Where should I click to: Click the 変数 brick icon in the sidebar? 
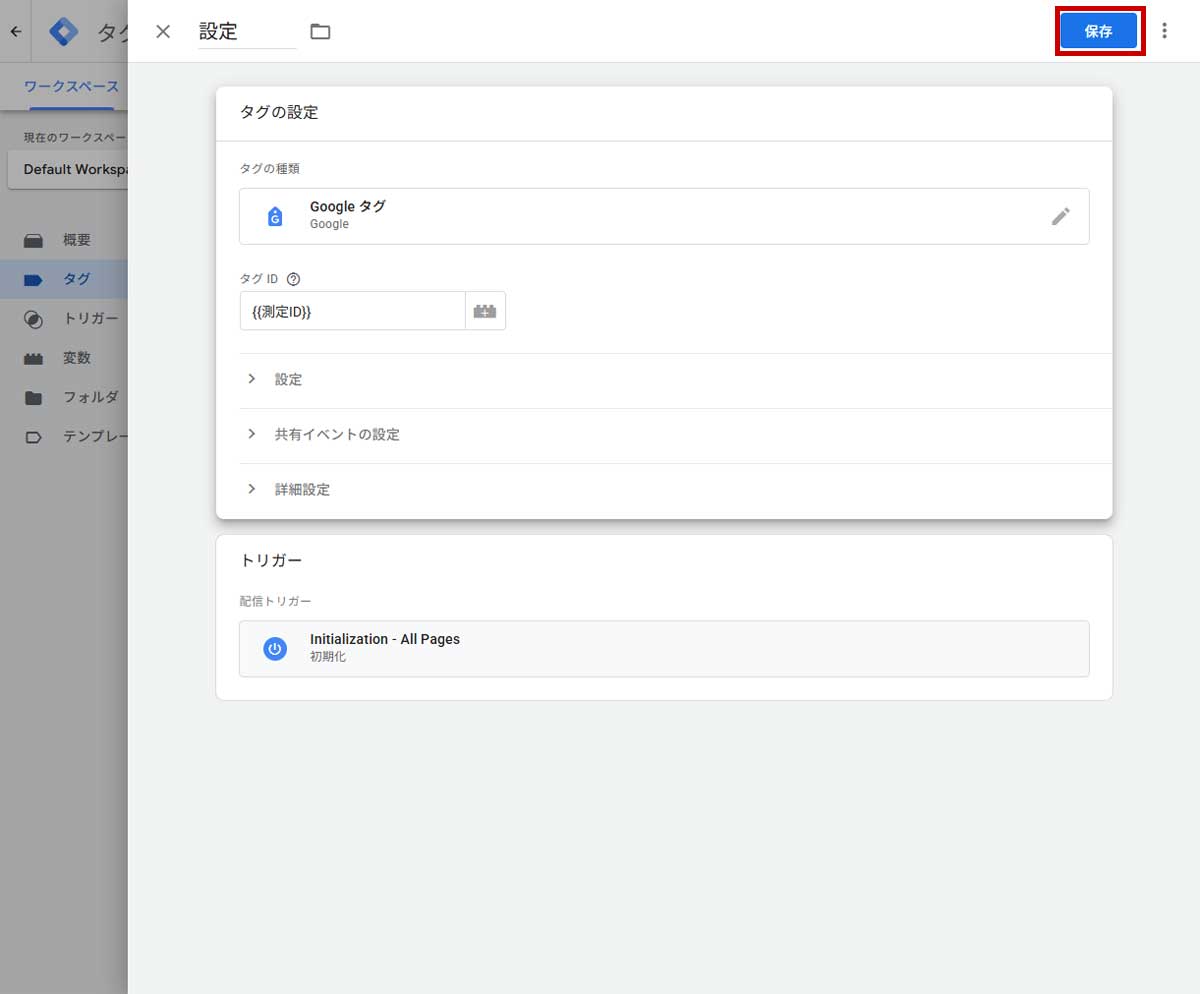click(x=33, y=358)
